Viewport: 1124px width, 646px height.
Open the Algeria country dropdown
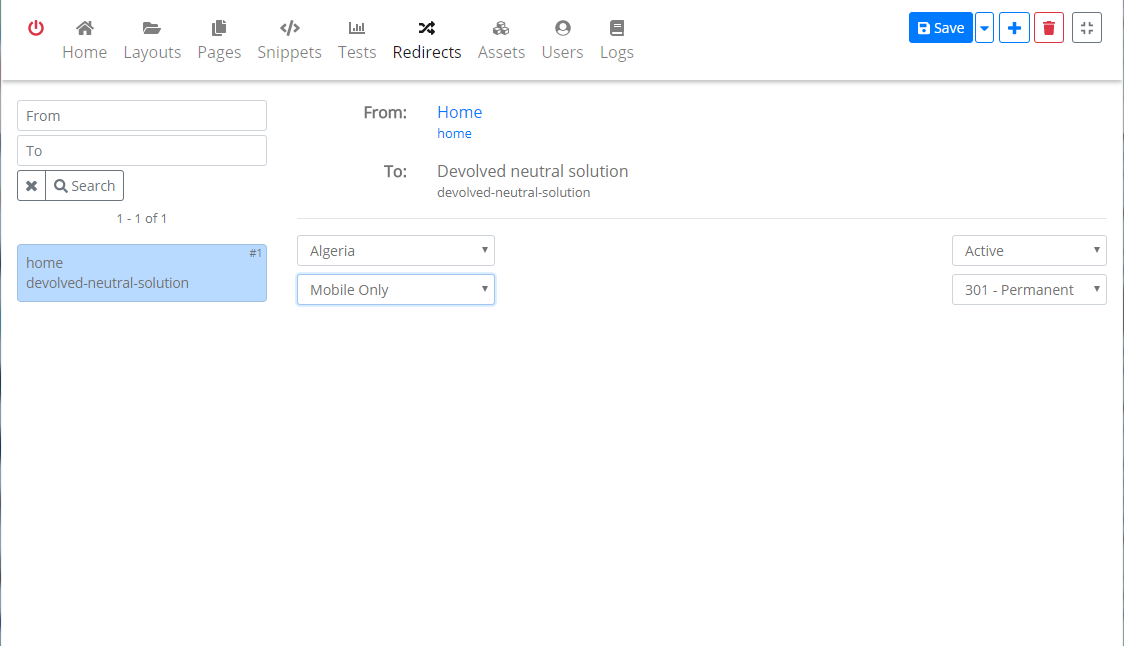click(x=396, y=251)
